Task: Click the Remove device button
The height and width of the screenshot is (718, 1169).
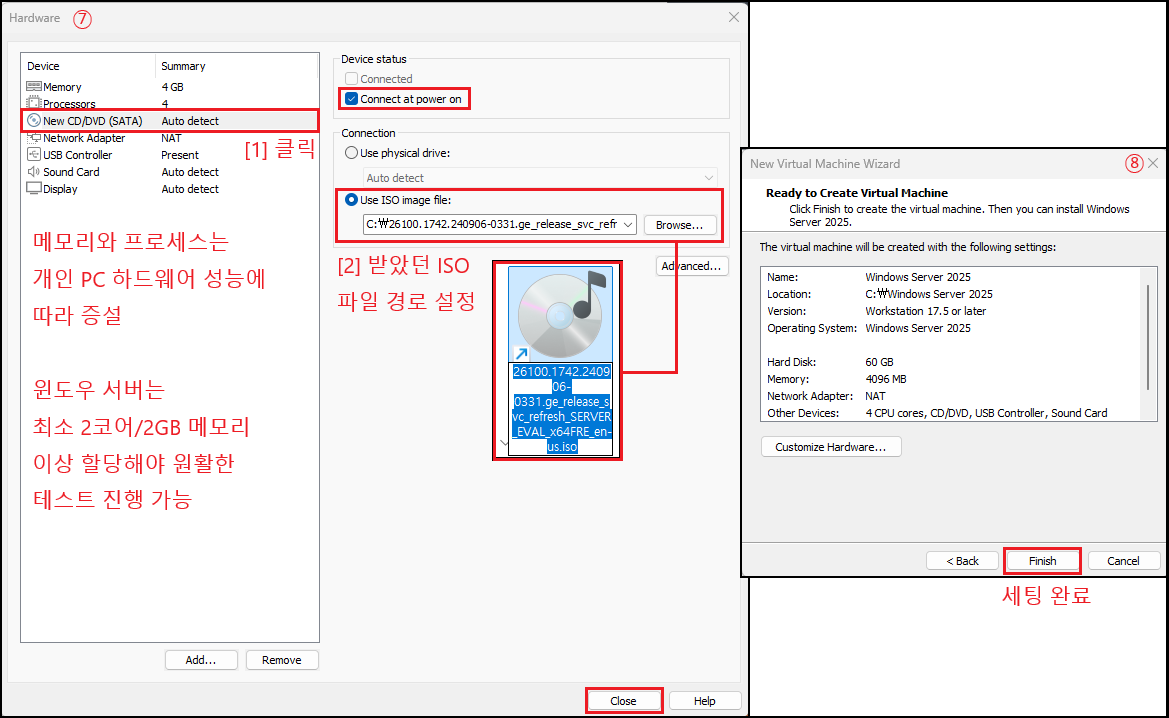Action: coord(282,660)
